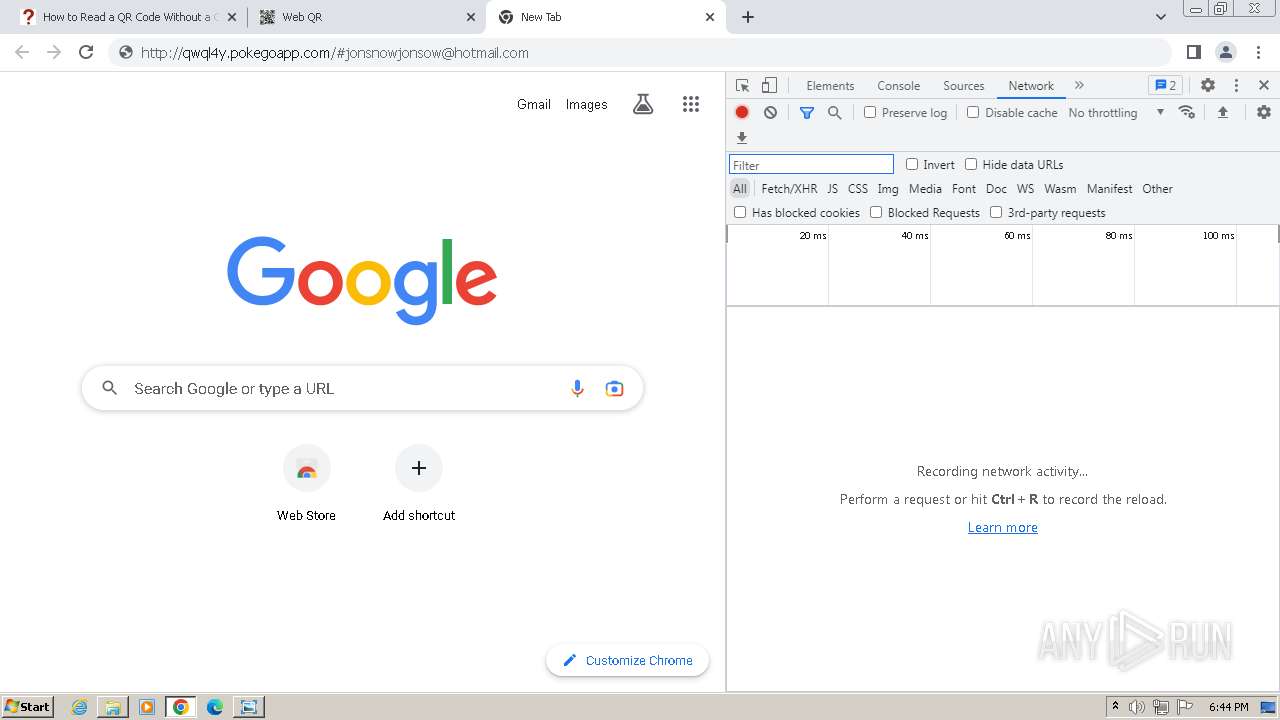
Task: Filter requests by CSS
Action: click(x=858, y=189)
